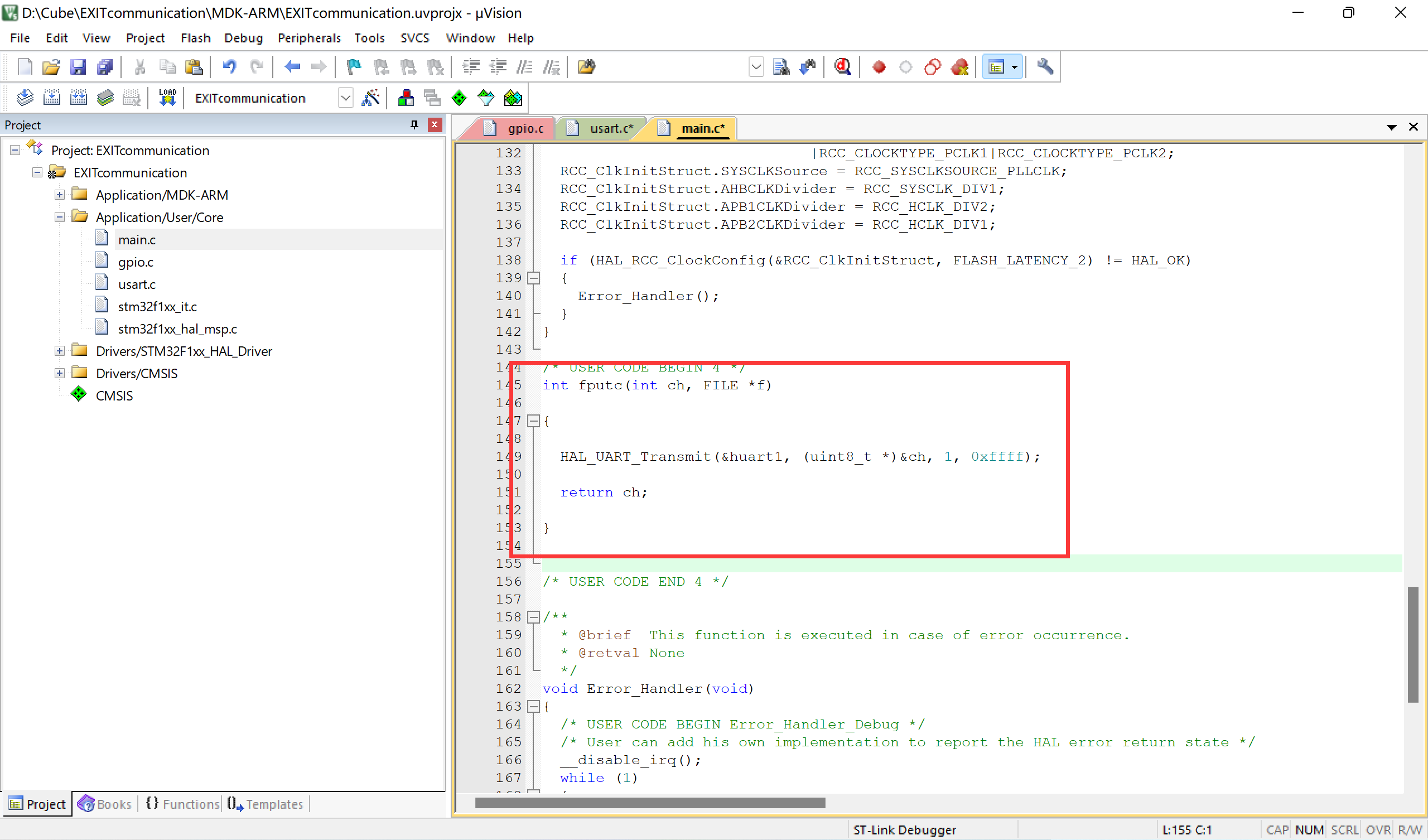Viewport: 1428px width, 840px height.
Task: Open Configuration wrench icon
Action: click(1045, 67)
